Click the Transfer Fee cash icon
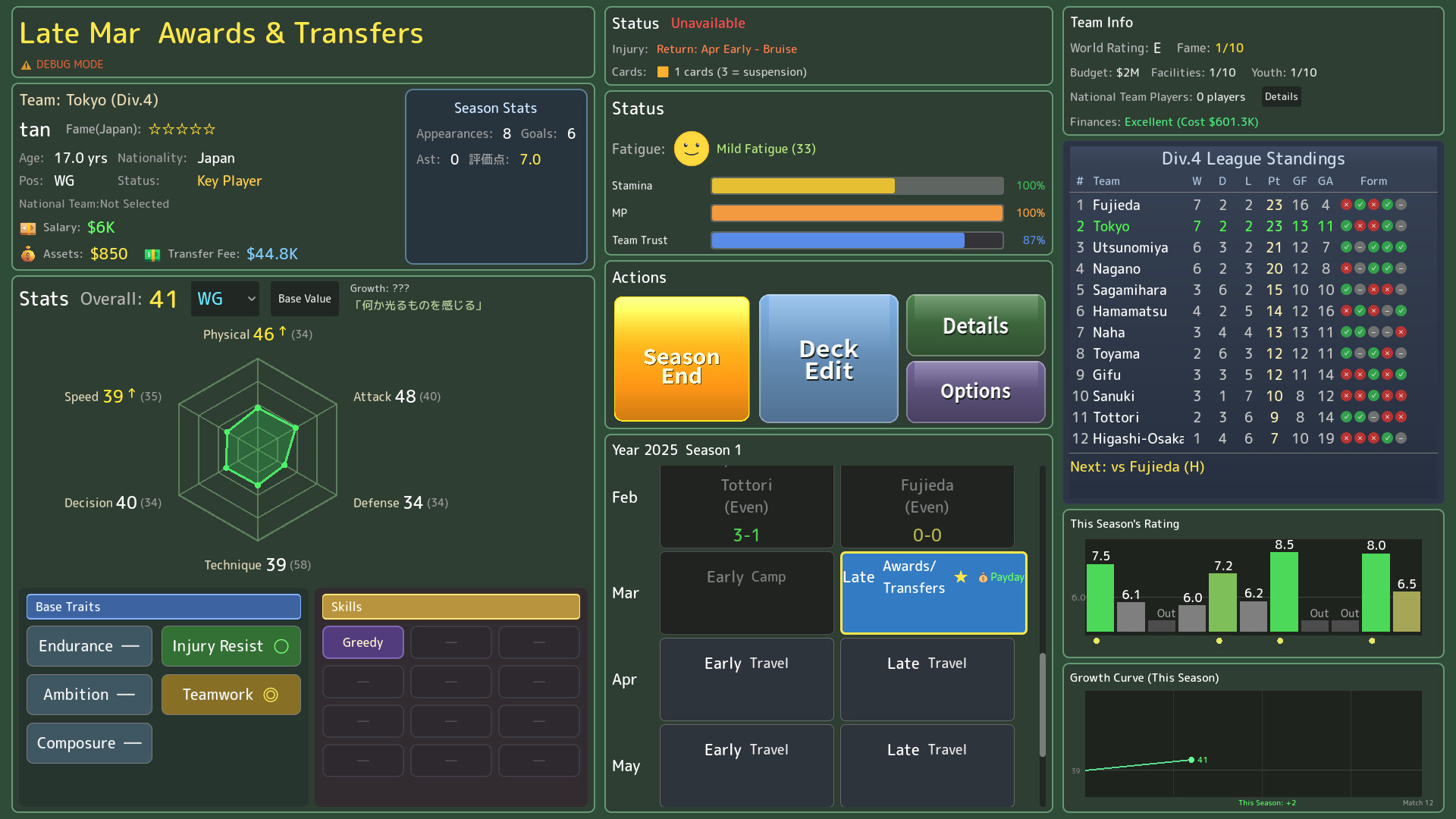The width and height of the screenshot is (1456, 819). click(152, 254)
